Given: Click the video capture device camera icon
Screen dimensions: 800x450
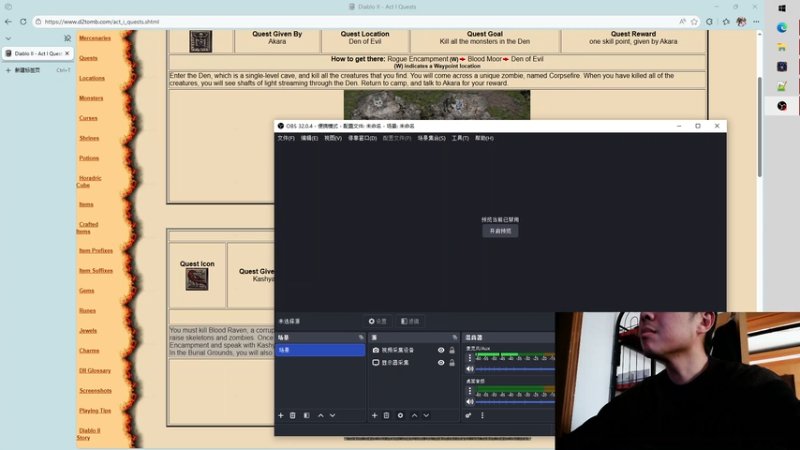Looking at the screenshot, I should pos(376,350).
